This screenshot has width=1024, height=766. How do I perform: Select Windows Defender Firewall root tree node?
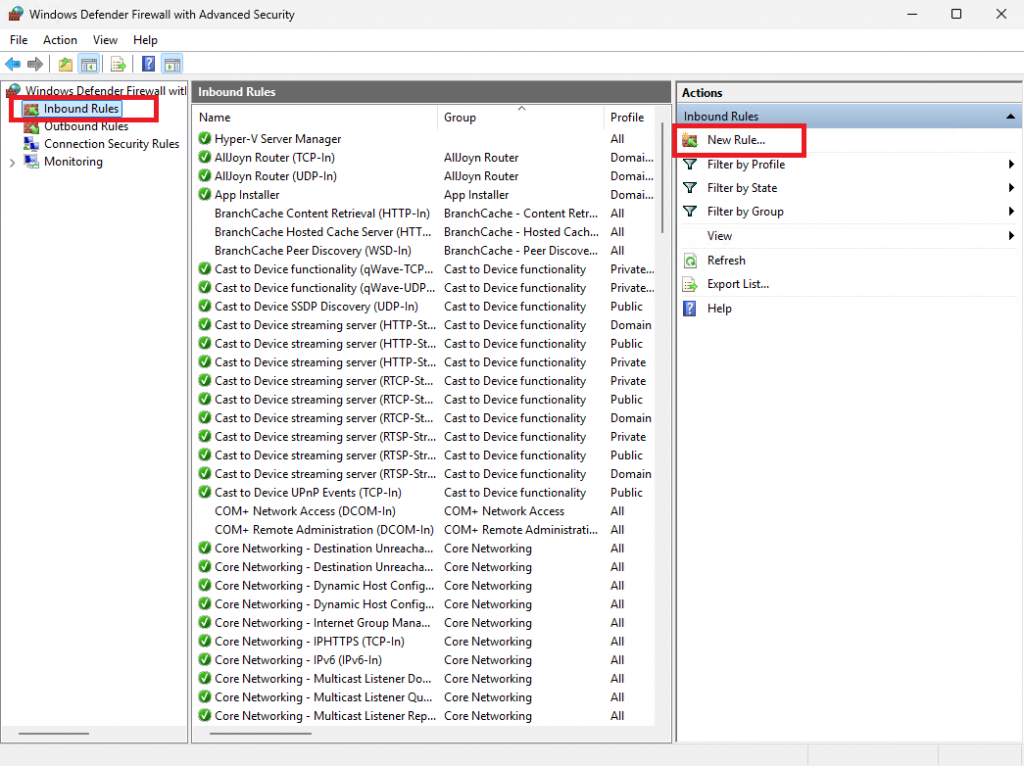point(105,90)
